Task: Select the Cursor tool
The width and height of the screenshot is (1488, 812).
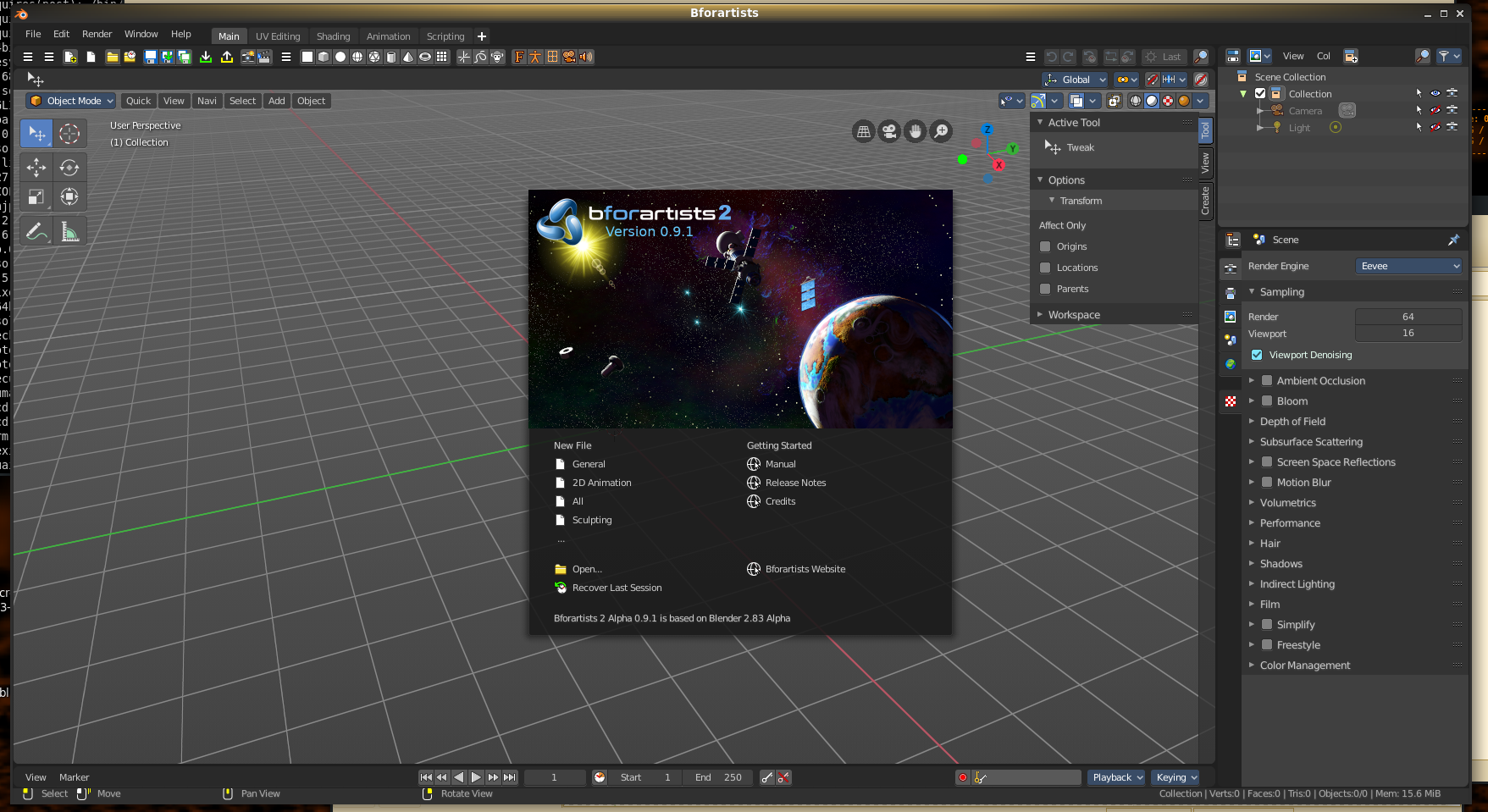Action: [x=69, y=134]
